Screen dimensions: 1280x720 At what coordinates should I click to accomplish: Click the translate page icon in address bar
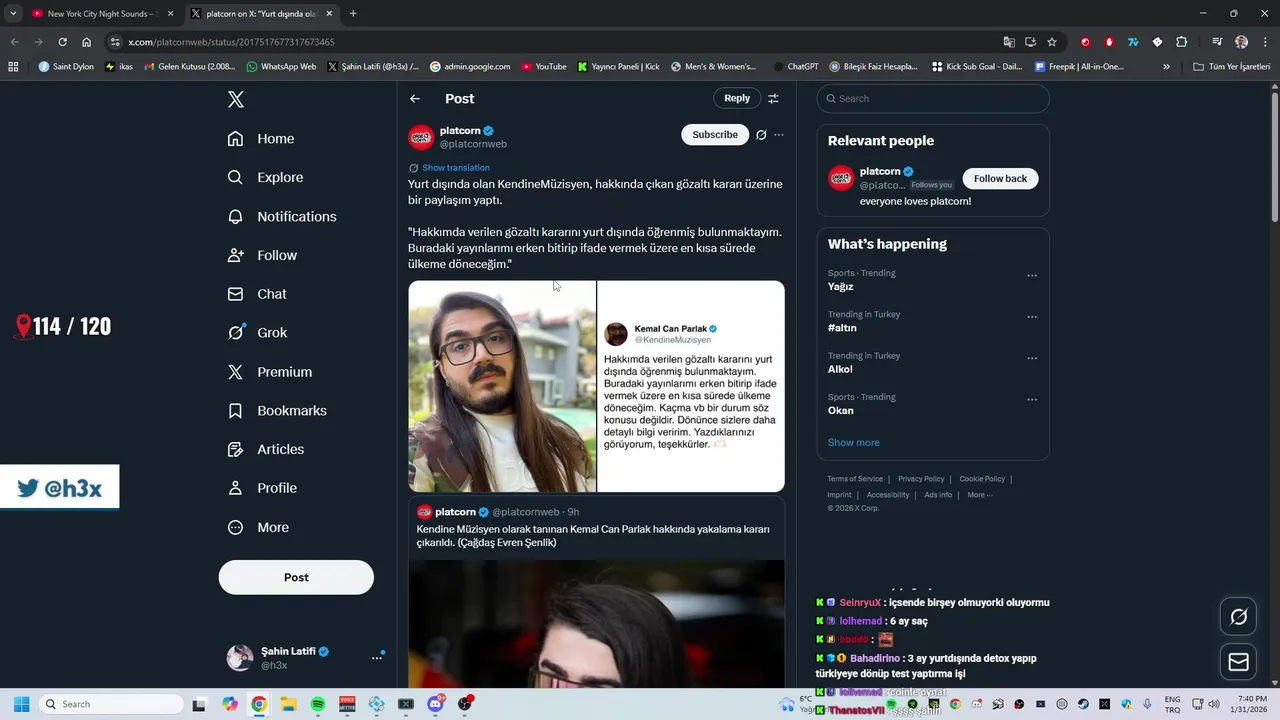[1009, 42]
